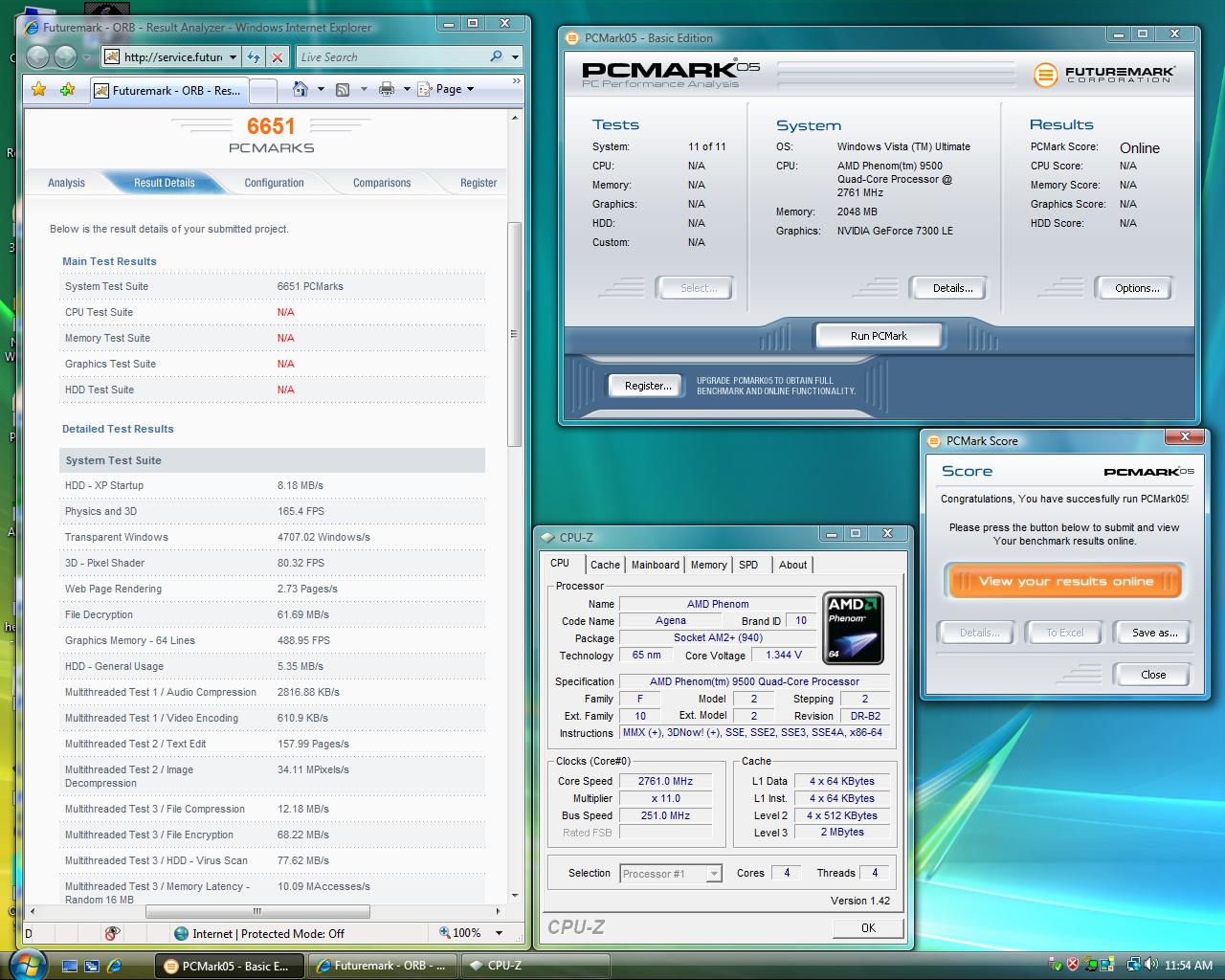Click the privacy report eye icon
This screenshot has width=1225, height=980.
click(113, 933)
